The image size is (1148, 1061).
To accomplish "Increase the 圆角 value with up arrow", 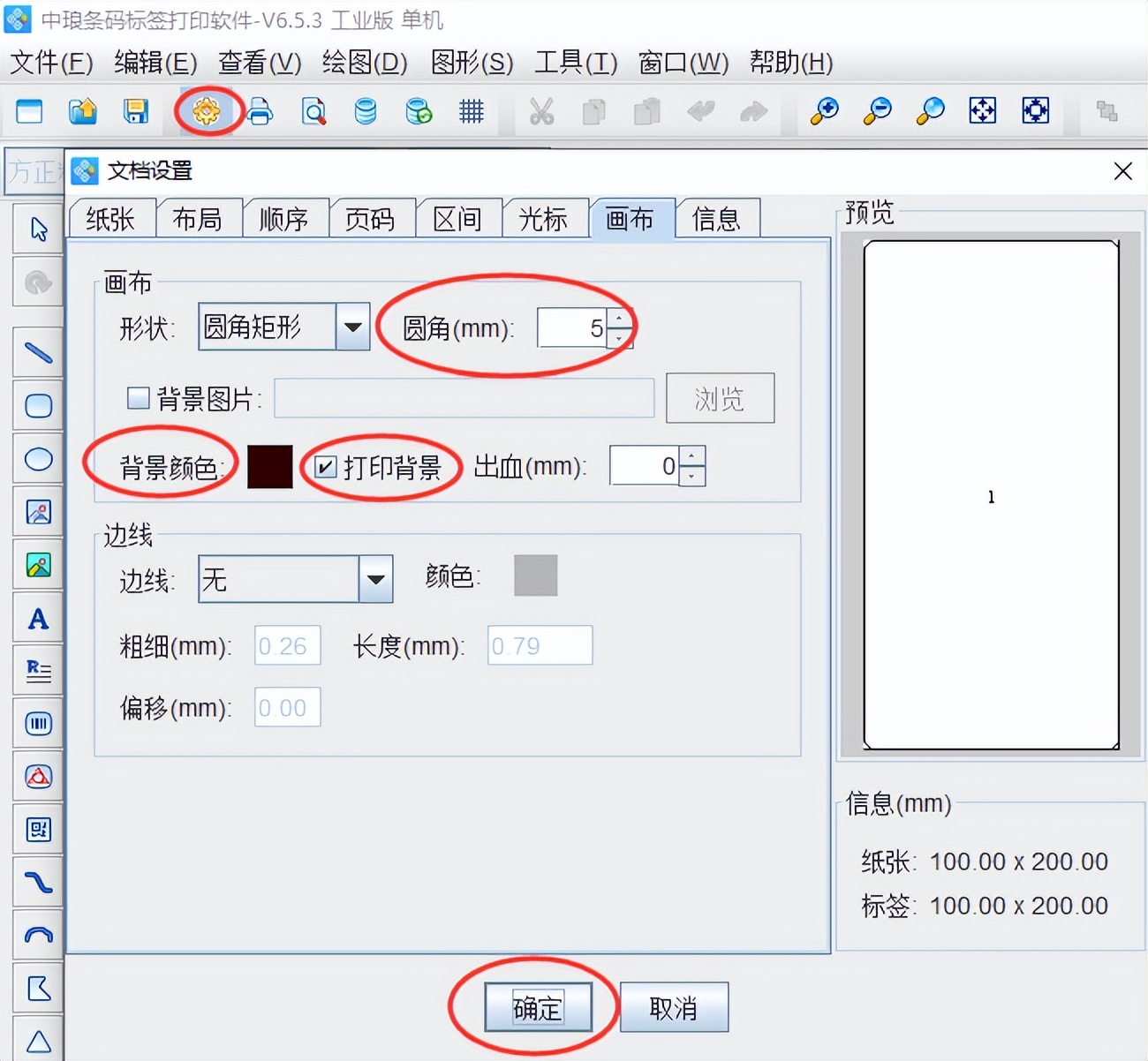I will [x=620, y=318].
